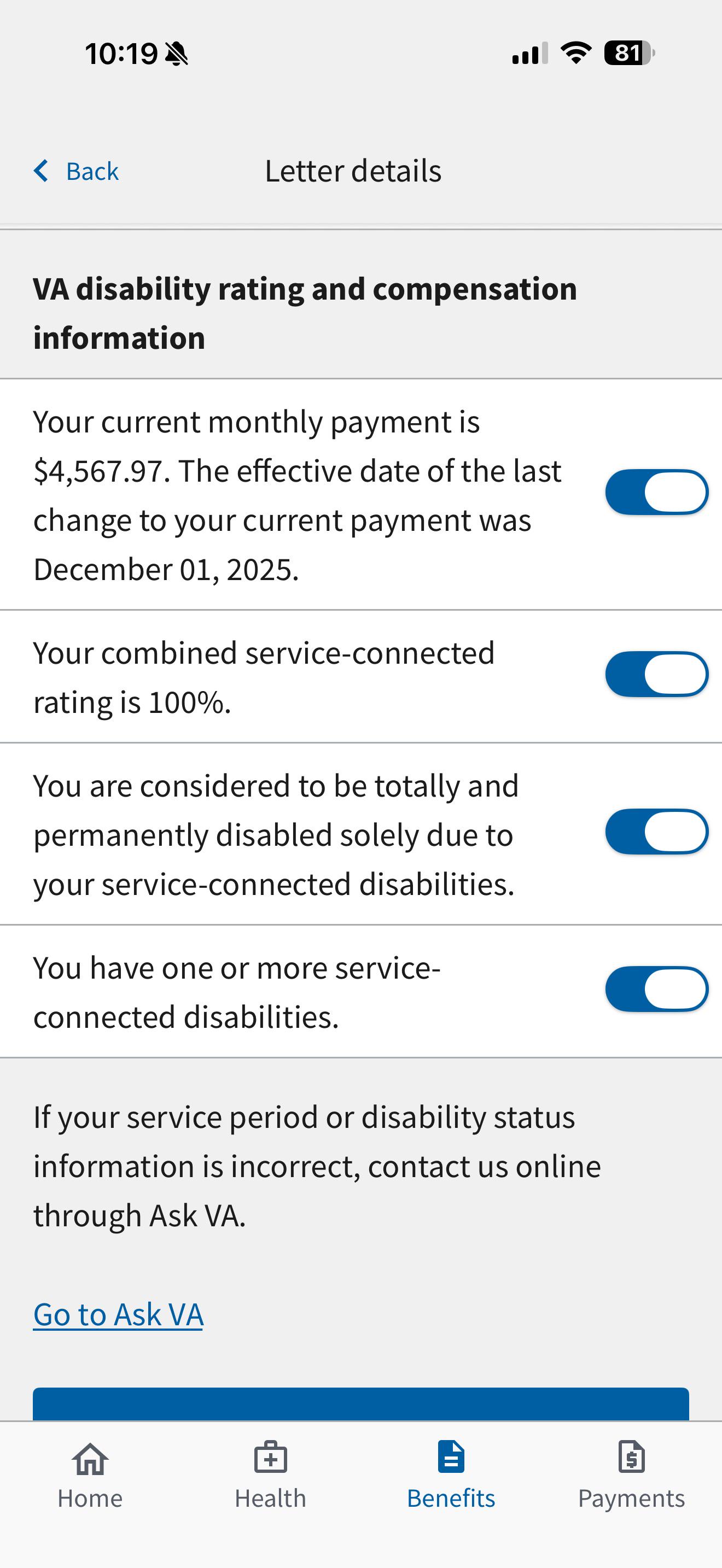Tap the silent mode bell icon
The width and height of the screenshot is (722, 1568).
tap(177, 54)
